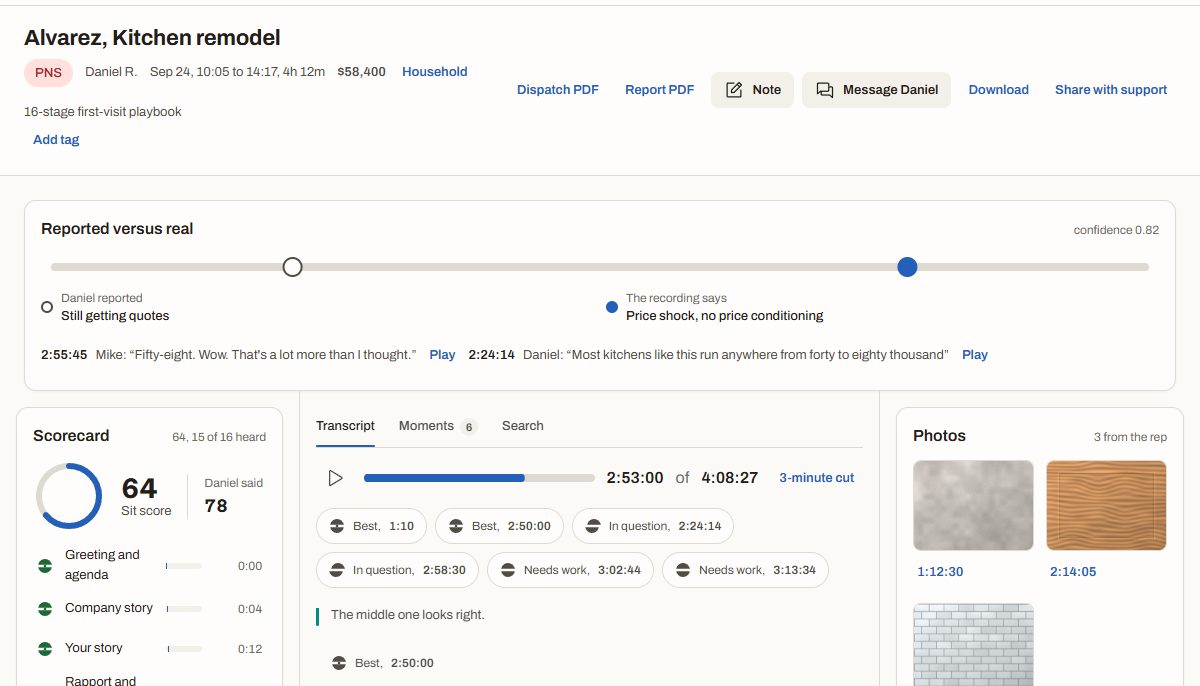Click "64, 15 of 16 heard" text
The width and height of the screenshot is (1200, 686).
coord(219,437)
